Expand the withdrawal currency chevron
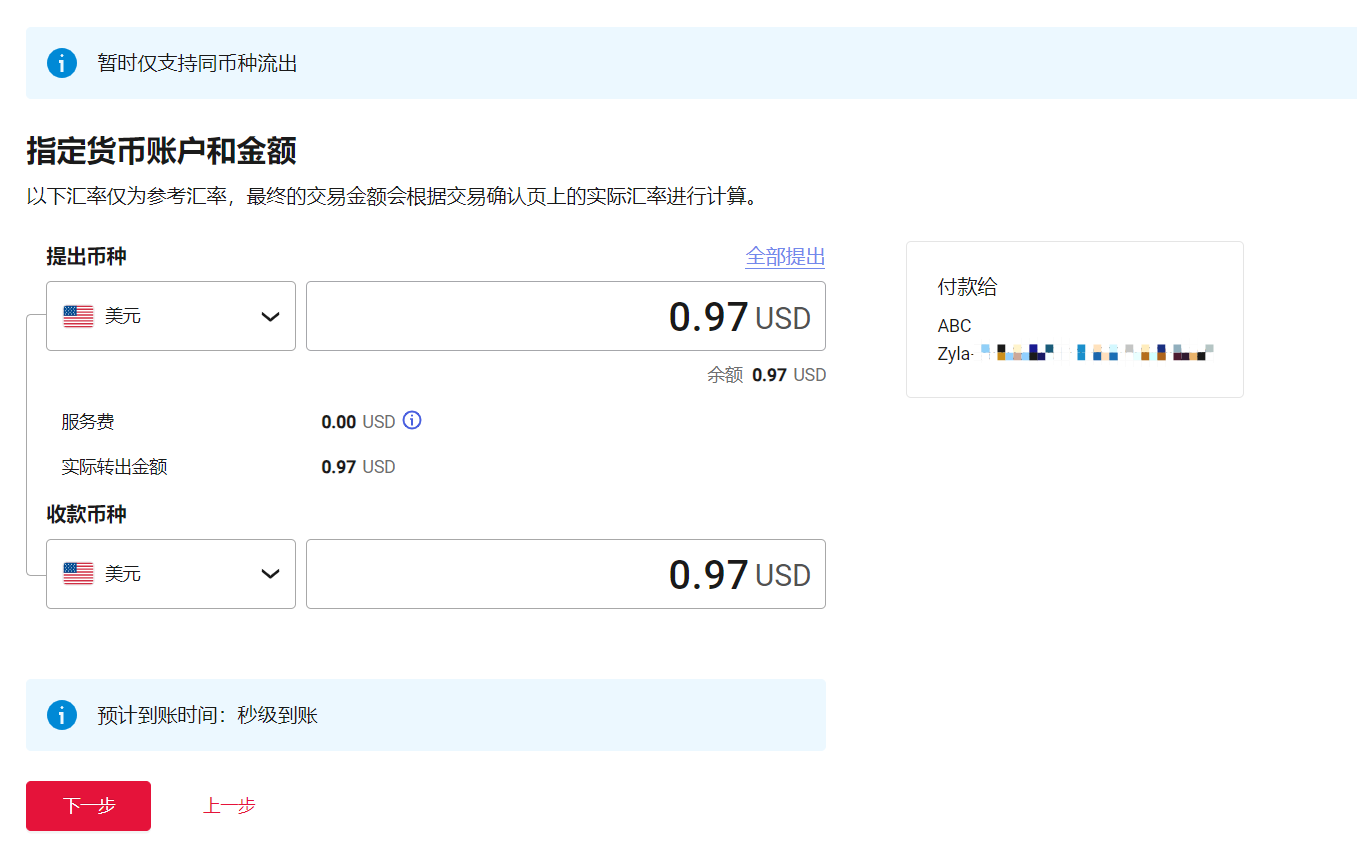 click(x=269, y=315)
